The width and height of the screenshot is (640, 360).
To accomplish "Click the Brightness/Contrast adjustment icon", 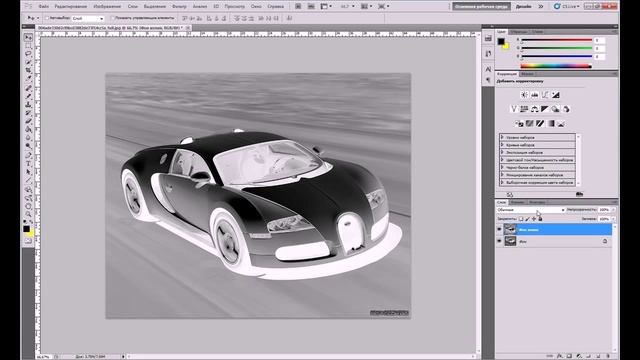I will click(x=524, y=95).
